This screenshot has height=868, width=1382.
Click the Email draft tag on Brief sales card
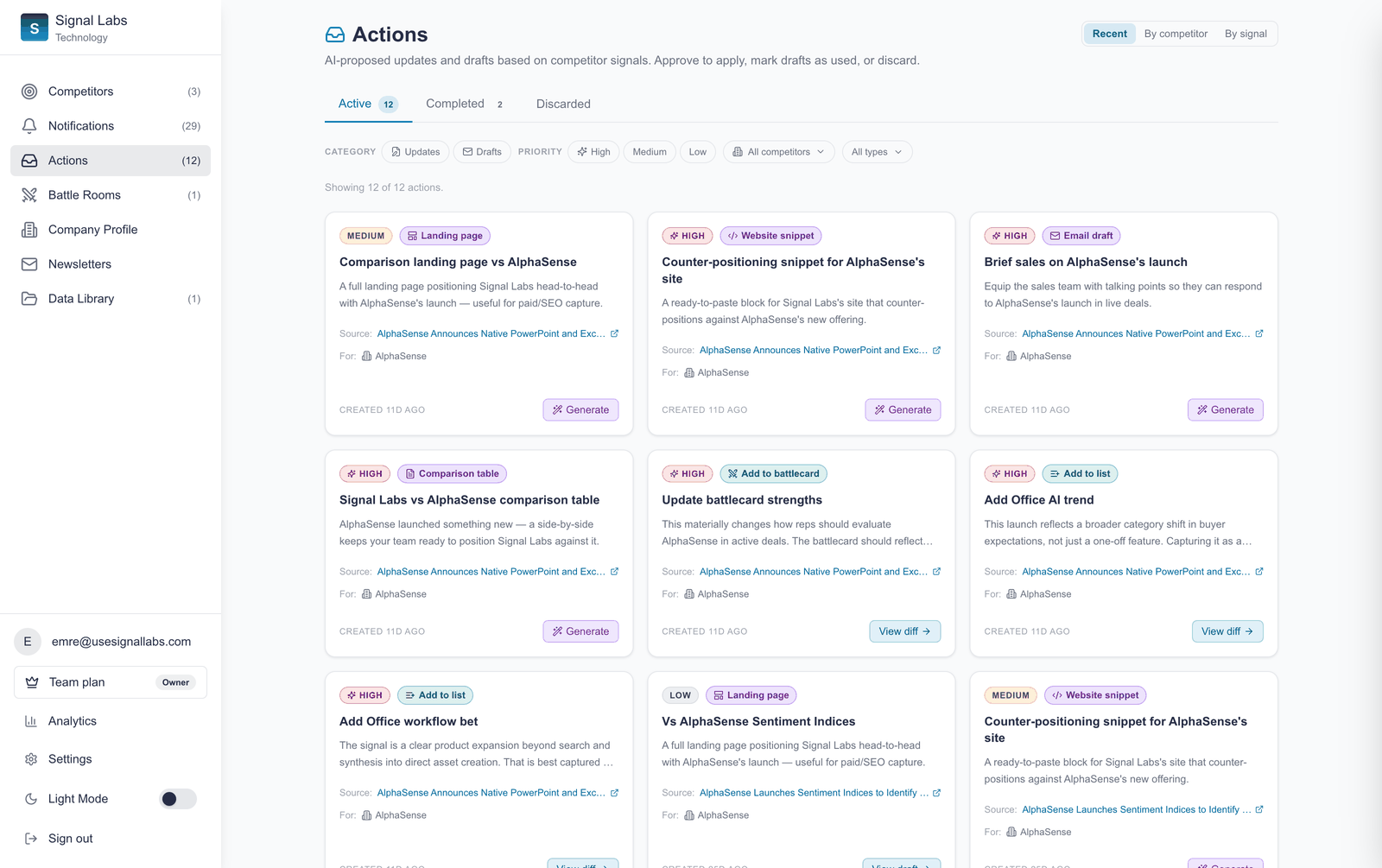pos(1081,236)
